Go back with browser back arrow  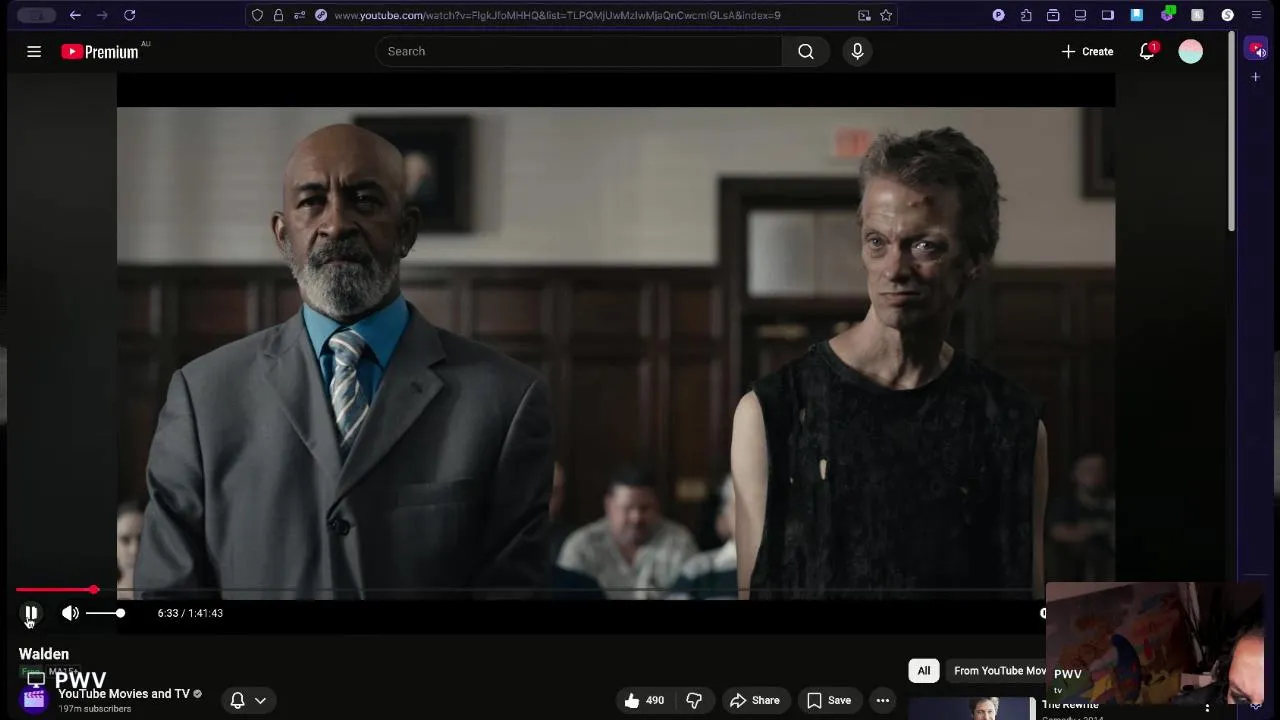point(75,15)
